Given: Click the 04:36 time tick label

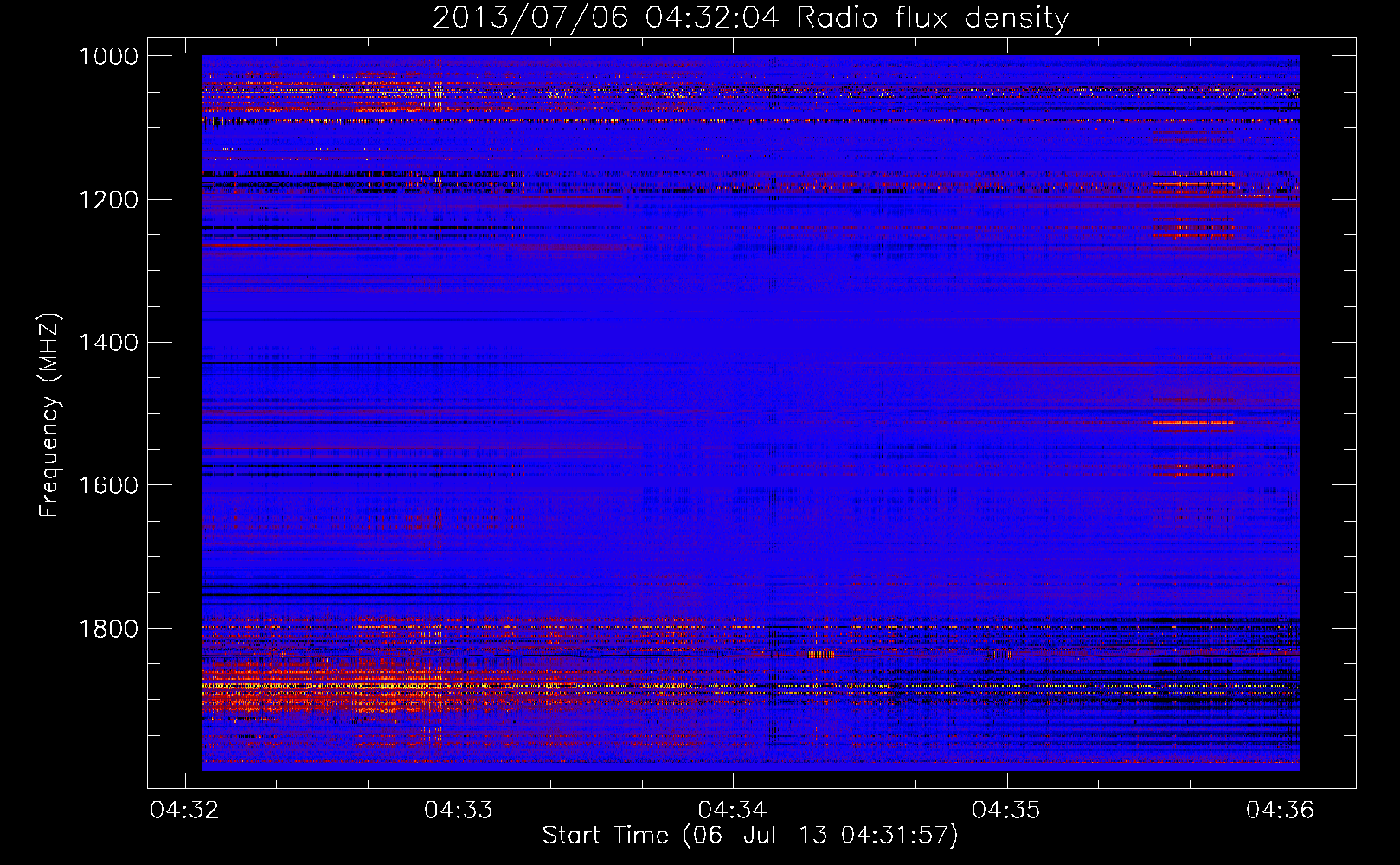Looking at the screenshot, I should coord(1281,810).
